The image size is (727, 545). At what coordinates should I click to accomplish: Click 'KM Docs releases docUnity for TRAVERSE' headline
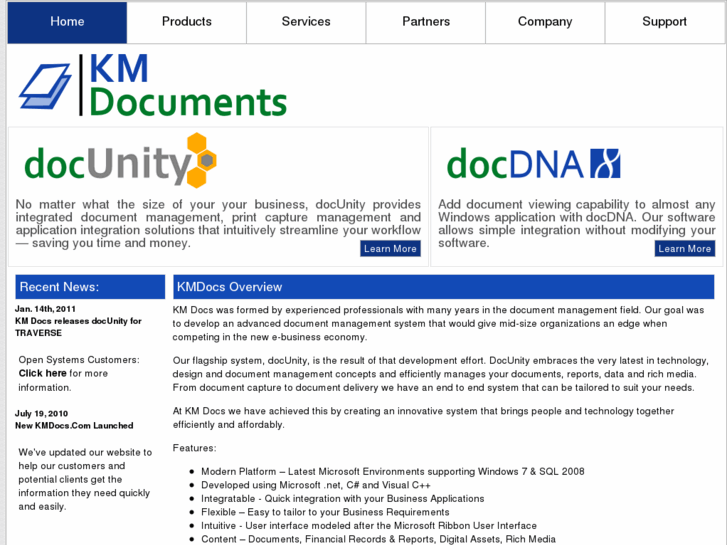[x=78, y=327]
